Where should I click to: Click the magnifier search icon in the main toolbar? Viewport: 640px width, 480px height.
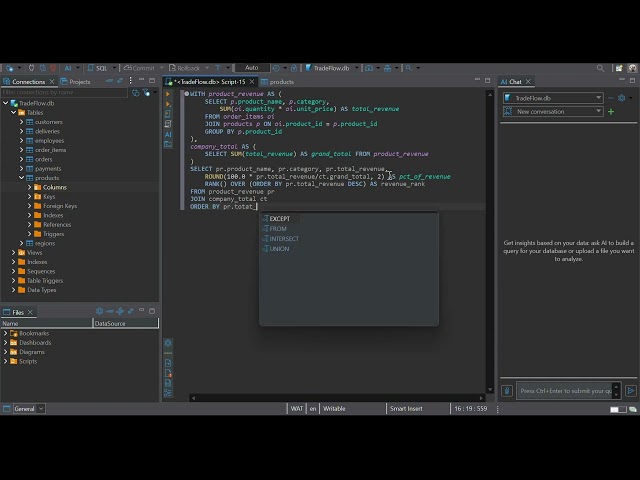pyautogui.click(x=409, y=68)
